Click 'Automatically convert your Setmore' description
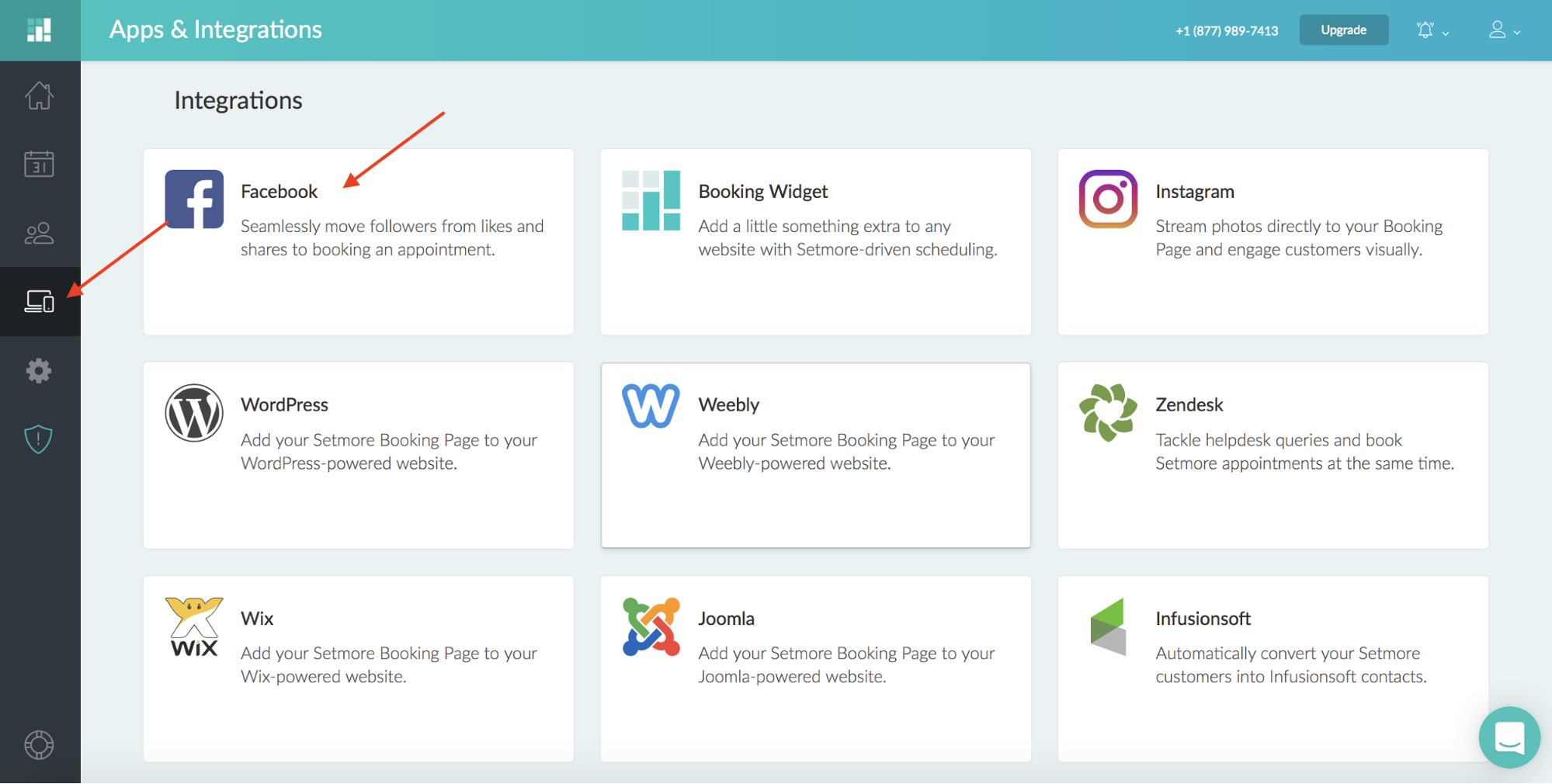 [x=1290, y=665]
